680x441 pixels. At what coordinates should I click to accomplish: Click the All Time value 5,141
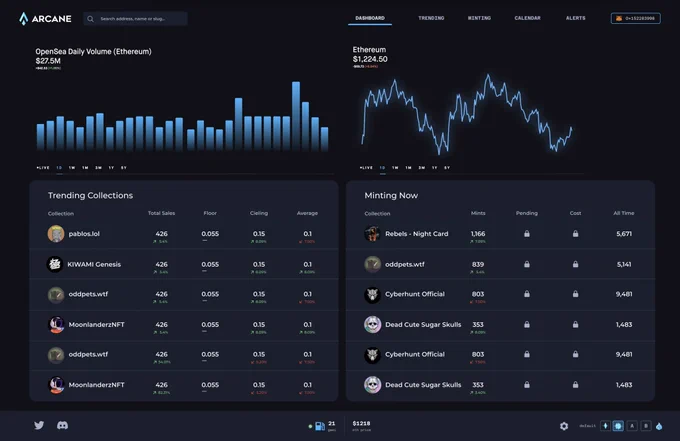pyautogui.click(x=624, y=264)
